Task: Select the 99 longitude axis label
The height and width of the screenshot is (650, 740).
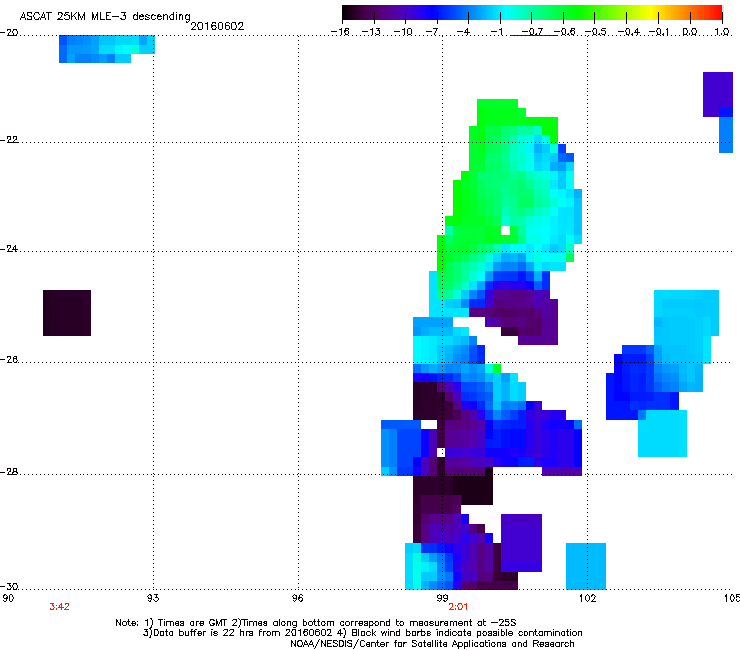Action: (442, 598)
